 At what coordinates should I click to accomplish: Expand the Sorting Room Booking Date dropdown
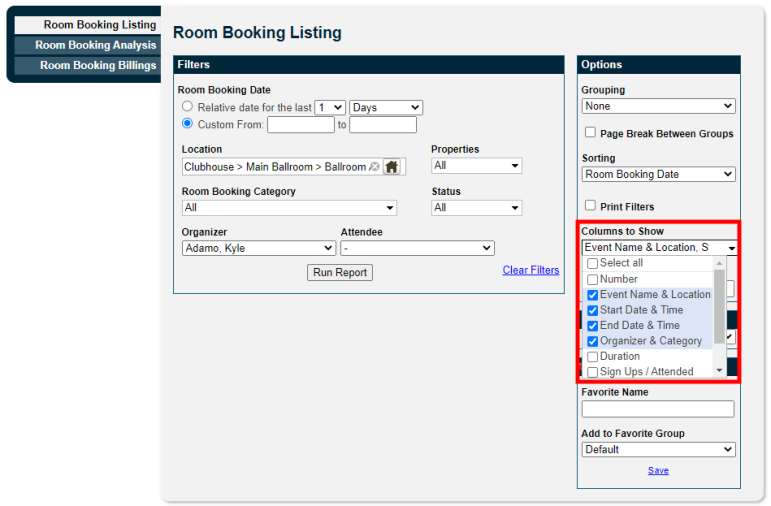(658, 174)
